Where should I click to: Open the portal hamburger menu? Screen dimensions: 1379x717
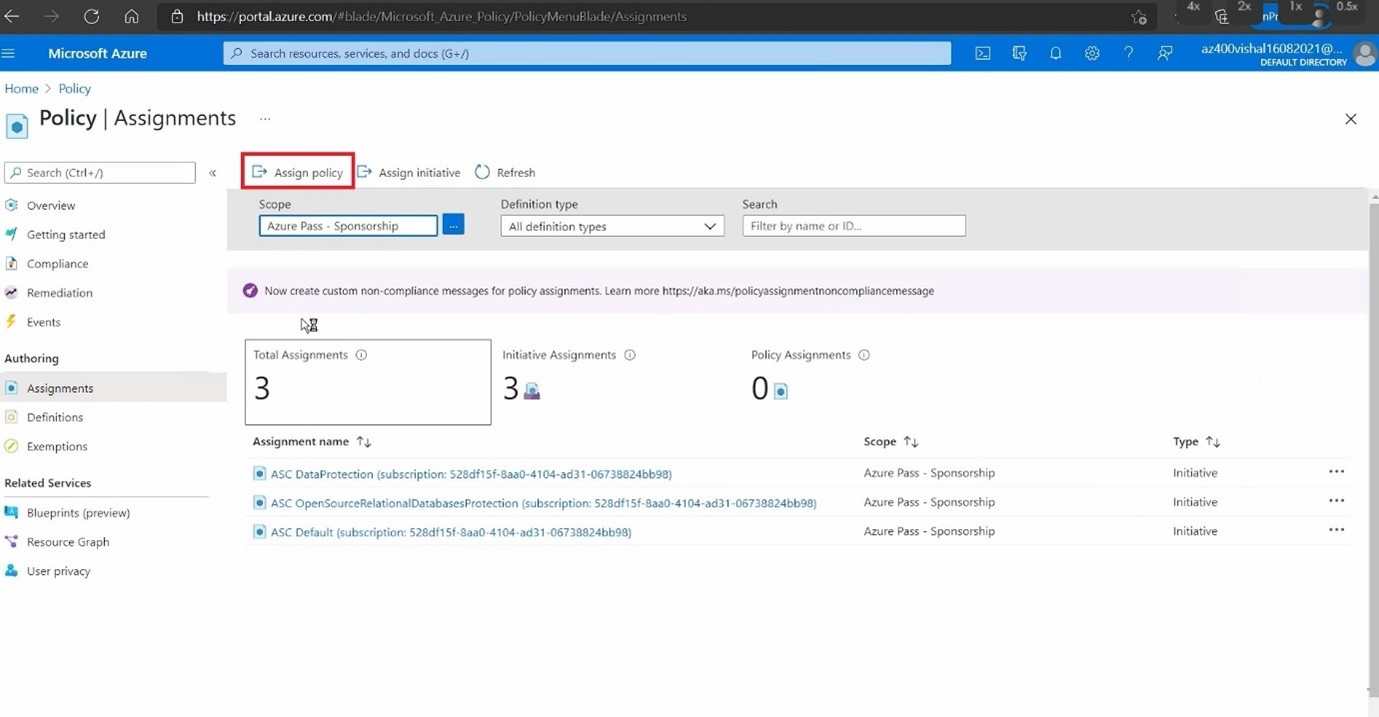point(9,53)
